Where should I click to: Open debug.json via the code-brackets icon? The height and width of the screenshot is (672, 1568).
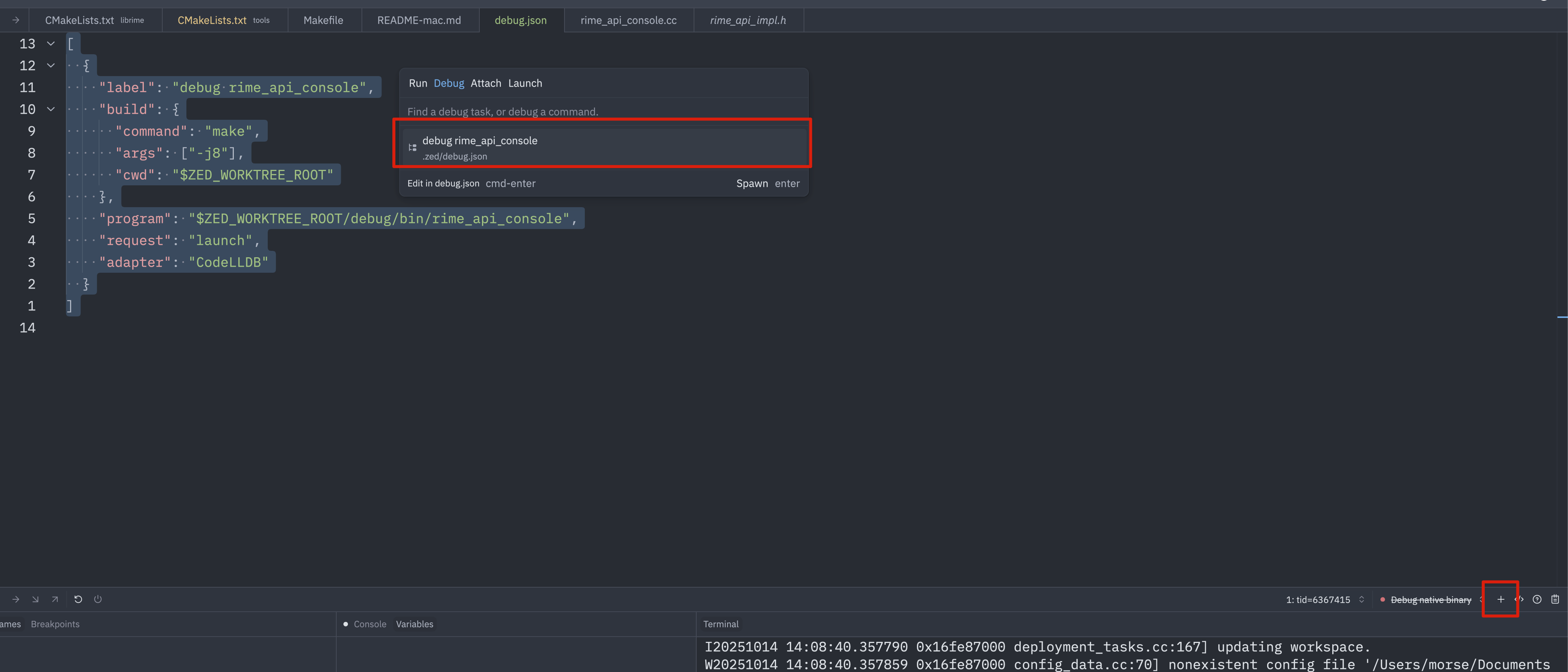pyautogui.click(x=1519, y=600)
